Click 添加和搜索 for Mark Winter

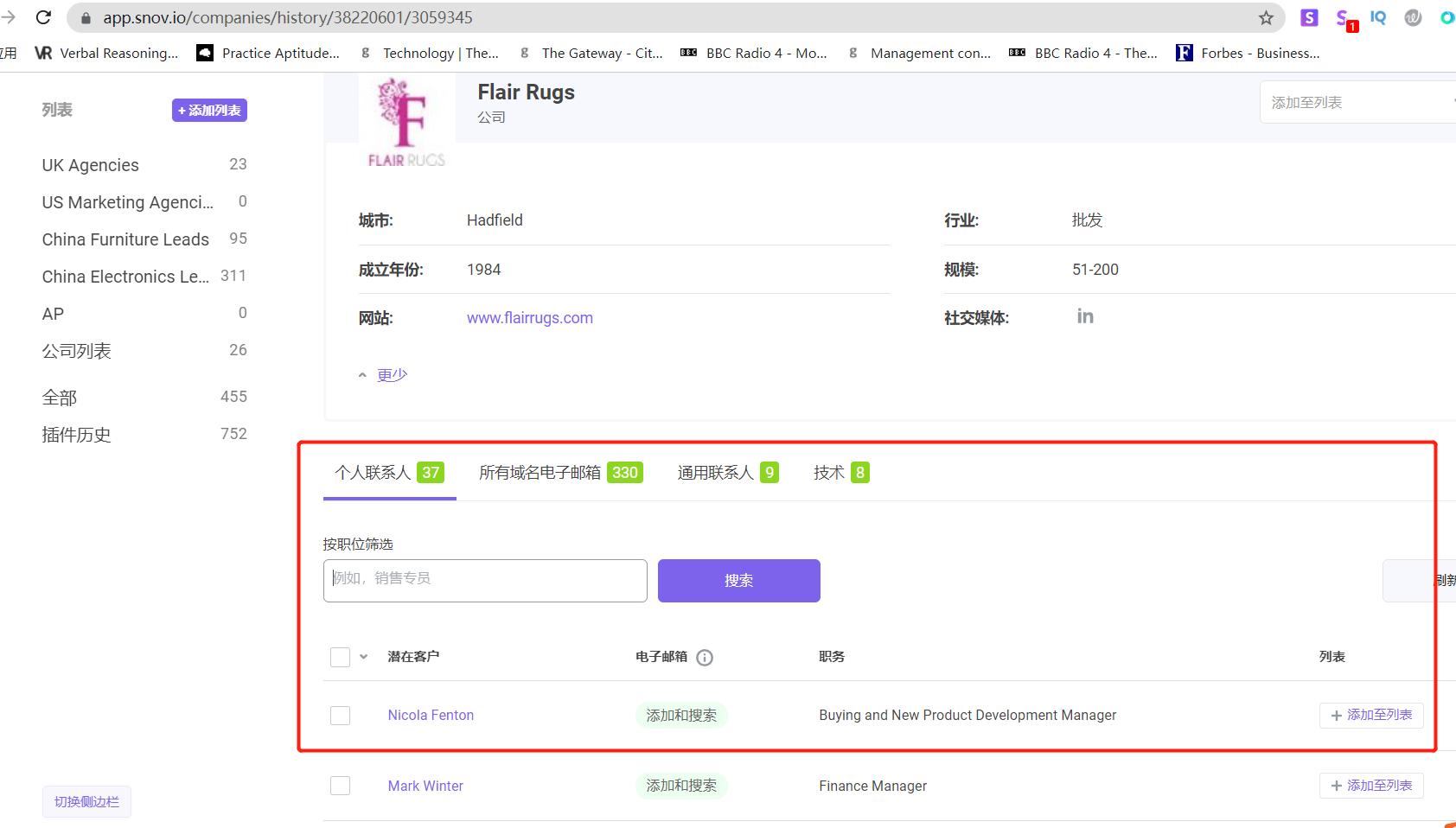point(681,786)
